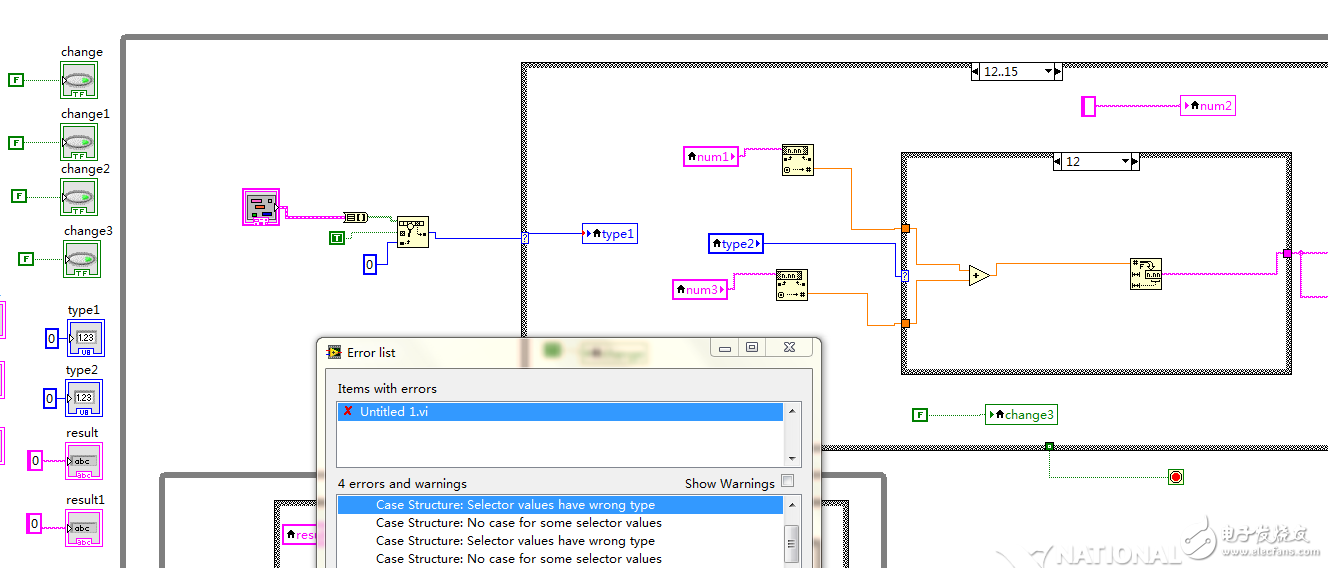Click the red stop loop condition terminal
The image size is (1328, 568).
[x=1176, y=477]
